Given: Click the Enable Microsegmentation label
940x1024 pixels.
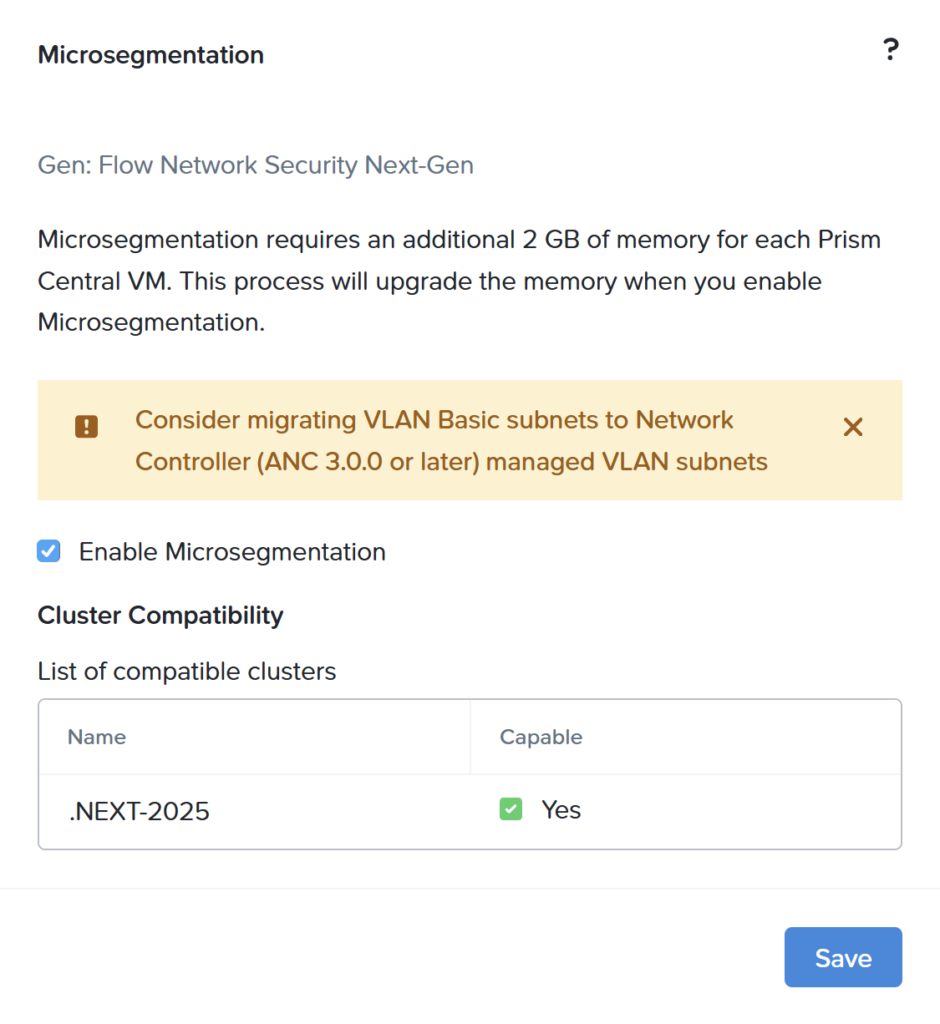Looking at the screenshot, I should [232, 552].
